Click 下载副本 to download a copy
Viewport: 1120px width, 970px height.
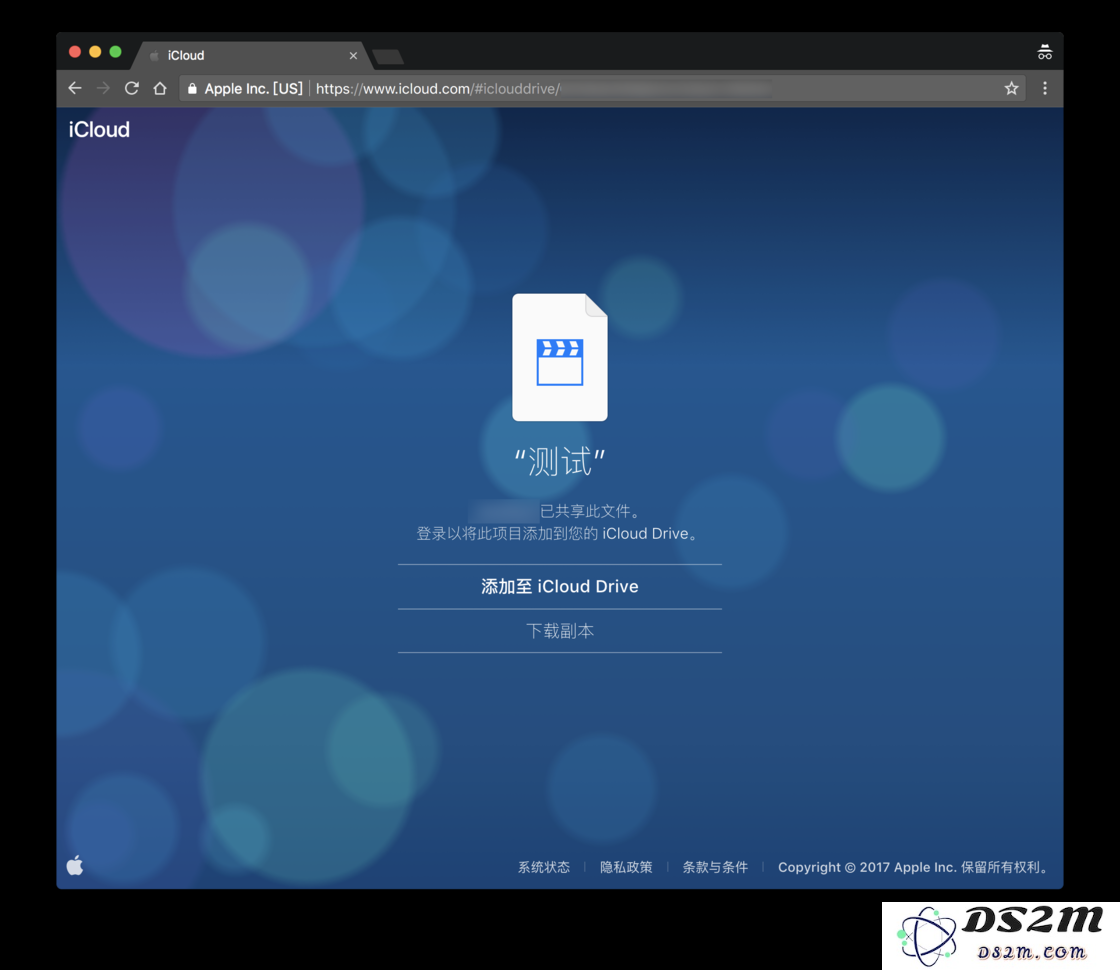point(560,631)
